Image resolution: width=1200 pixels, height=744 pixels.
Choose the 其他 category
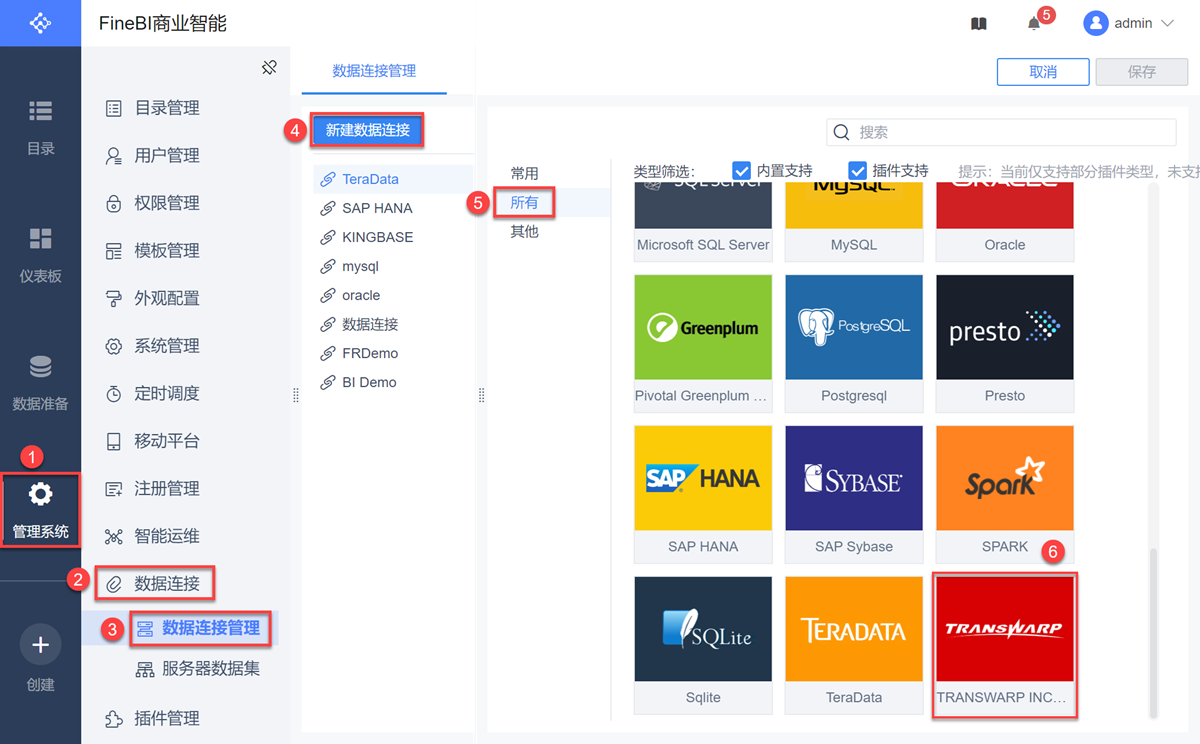click(525, 231)
